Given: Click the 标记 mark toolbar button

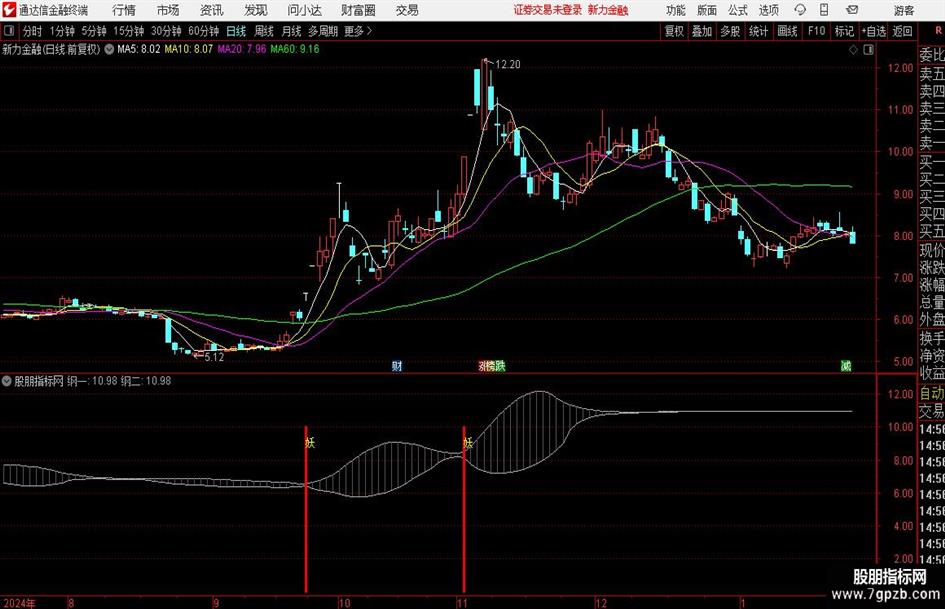Looking at the screenshot, I should tap(844, 31).
